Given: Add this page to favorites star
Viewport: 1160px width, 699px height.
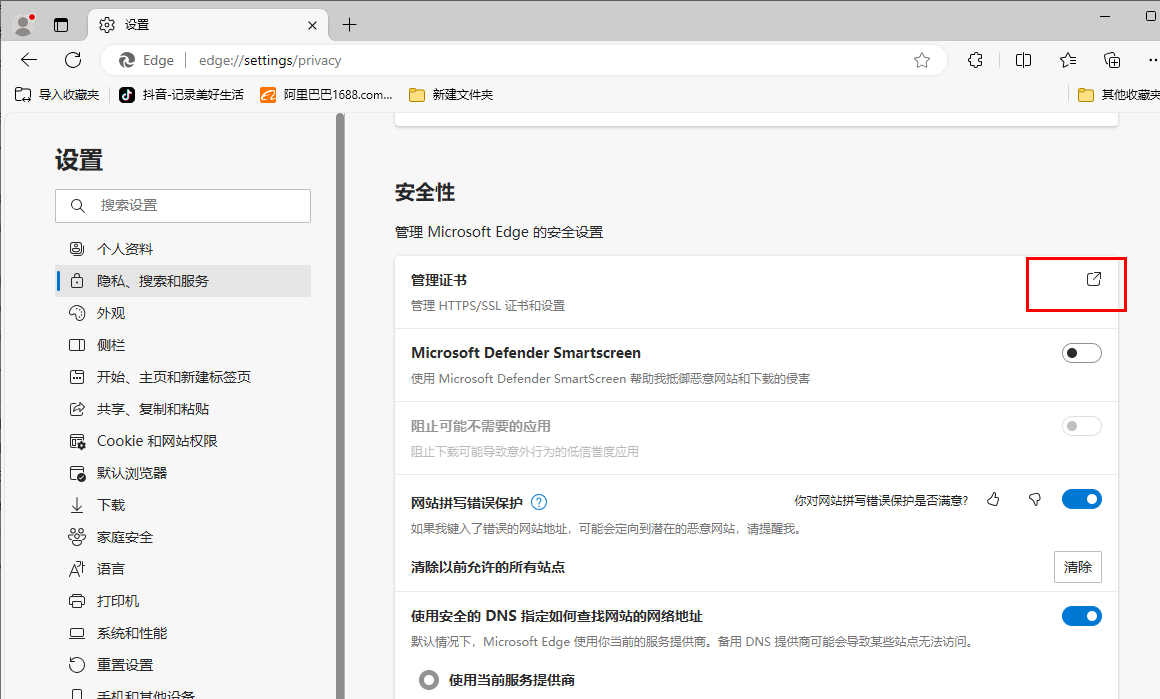Looking at the screenshot, I should 922,60.
